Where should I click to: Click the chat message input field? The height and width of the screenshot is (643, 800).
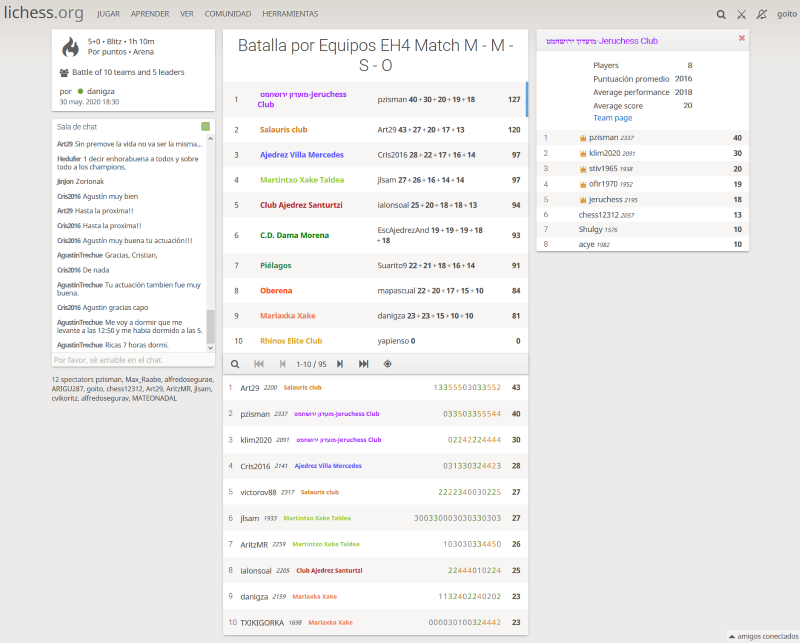point(128,359)
